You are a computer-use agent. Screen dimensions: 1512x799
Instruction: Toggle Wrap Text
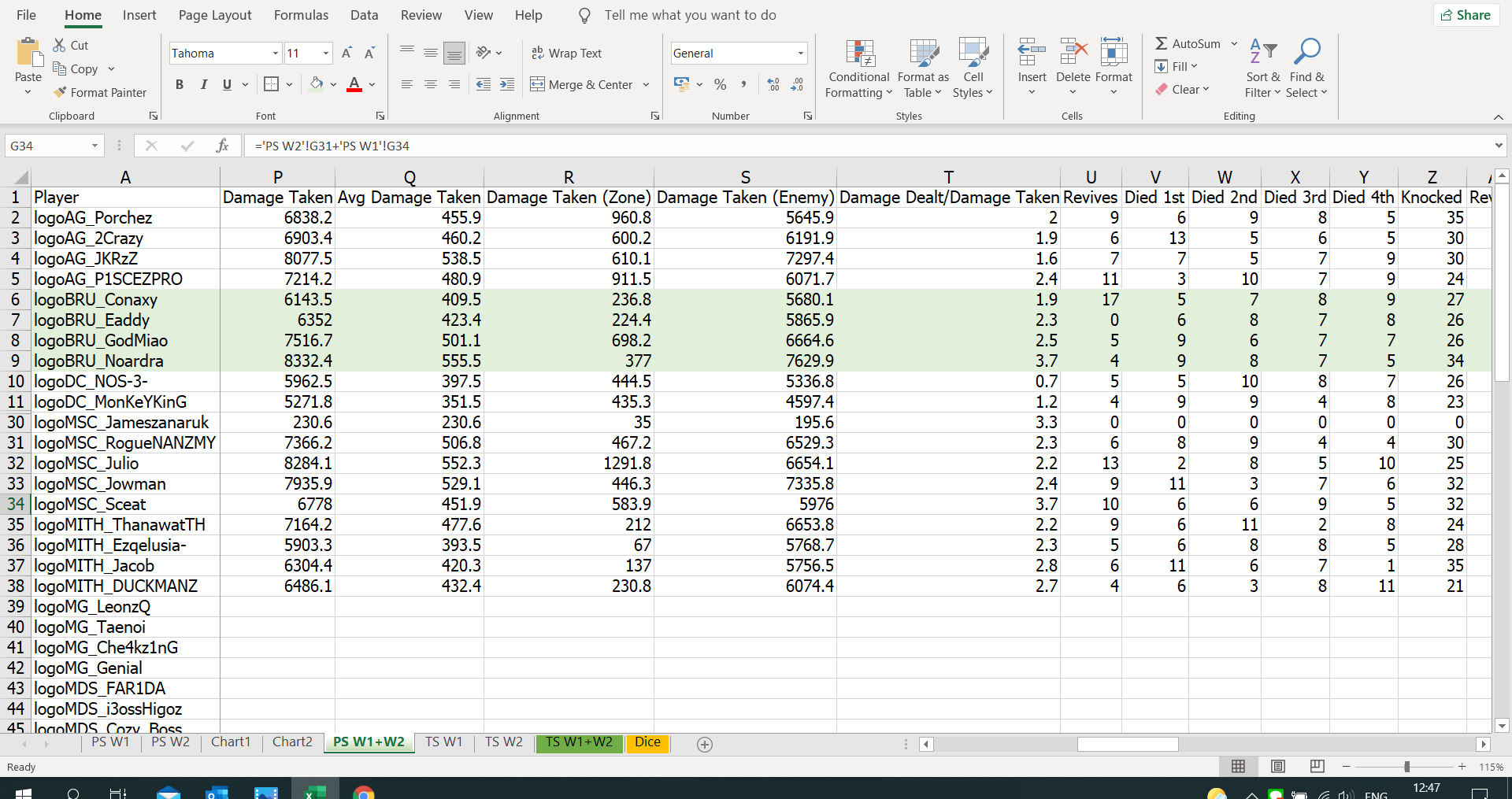click(567, 53)
